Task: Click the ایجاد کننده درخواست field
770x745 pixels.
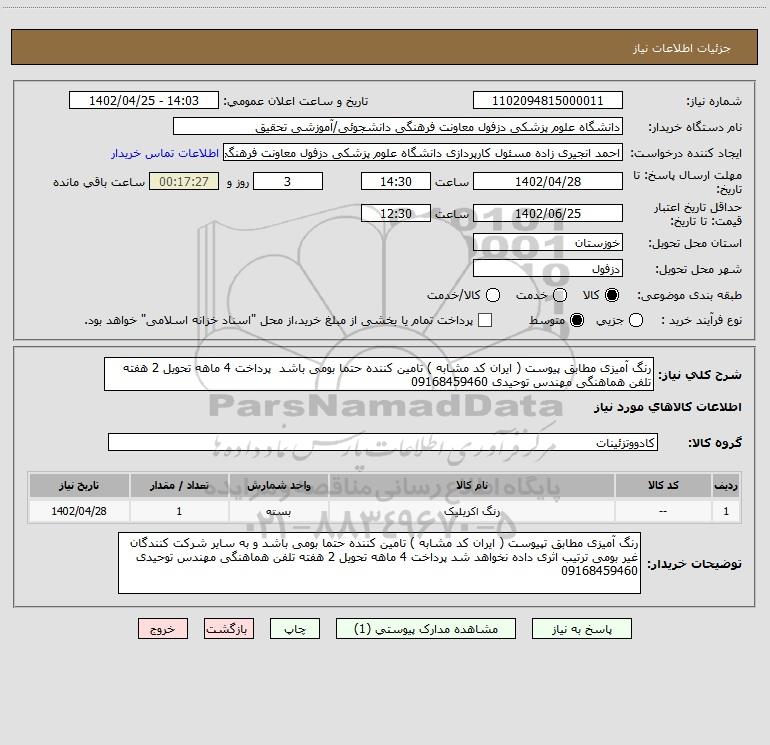Action: [423, 153]
